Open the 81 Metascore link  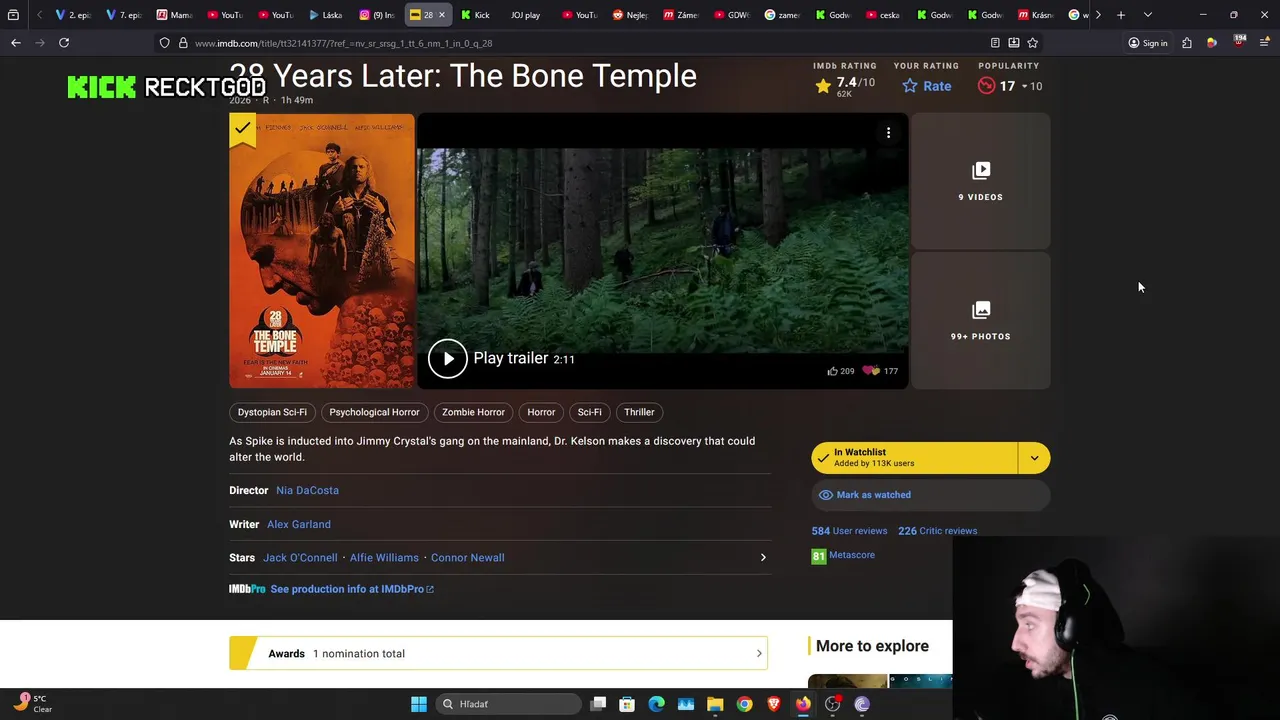[843, 555]
